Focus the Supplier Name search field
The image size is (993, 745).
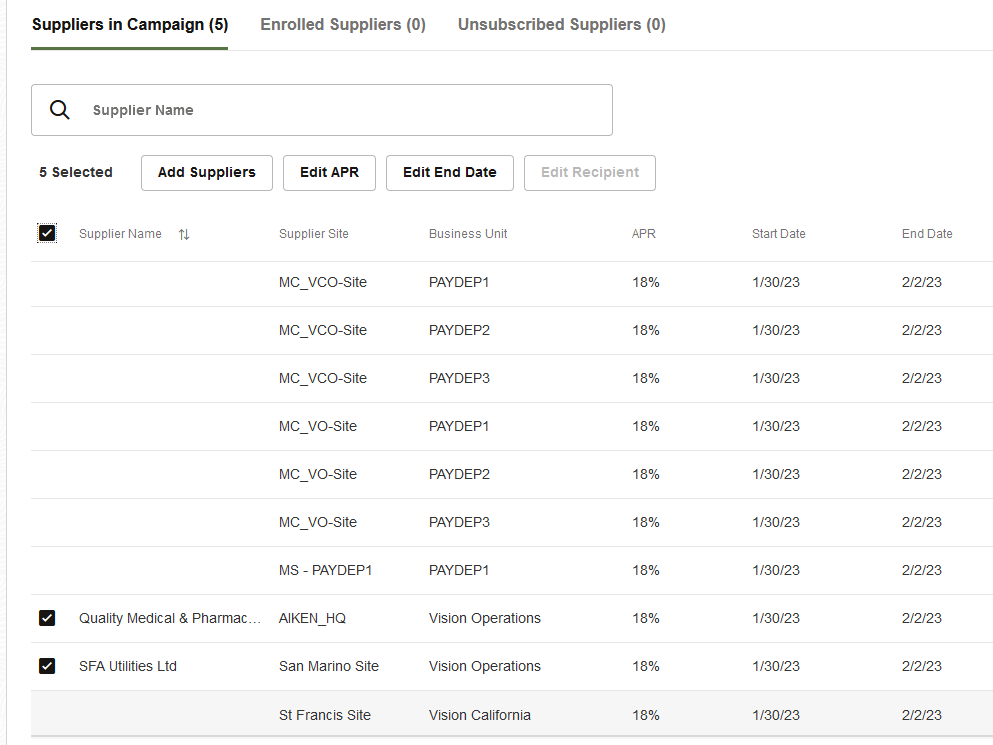[340, 110]
